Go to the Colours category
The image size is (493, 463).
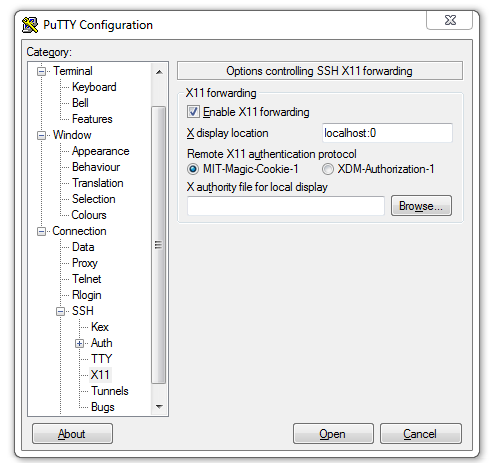point(89,215)
